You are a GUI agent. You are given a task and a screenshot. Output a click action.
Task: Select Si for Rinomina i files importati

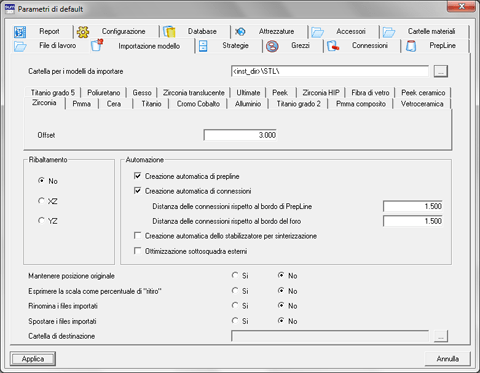pyautogui.click(x=235, y=305)
